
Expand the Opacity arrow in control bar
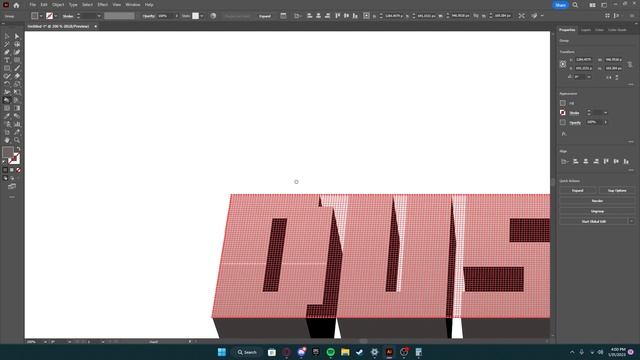(177, 16)
